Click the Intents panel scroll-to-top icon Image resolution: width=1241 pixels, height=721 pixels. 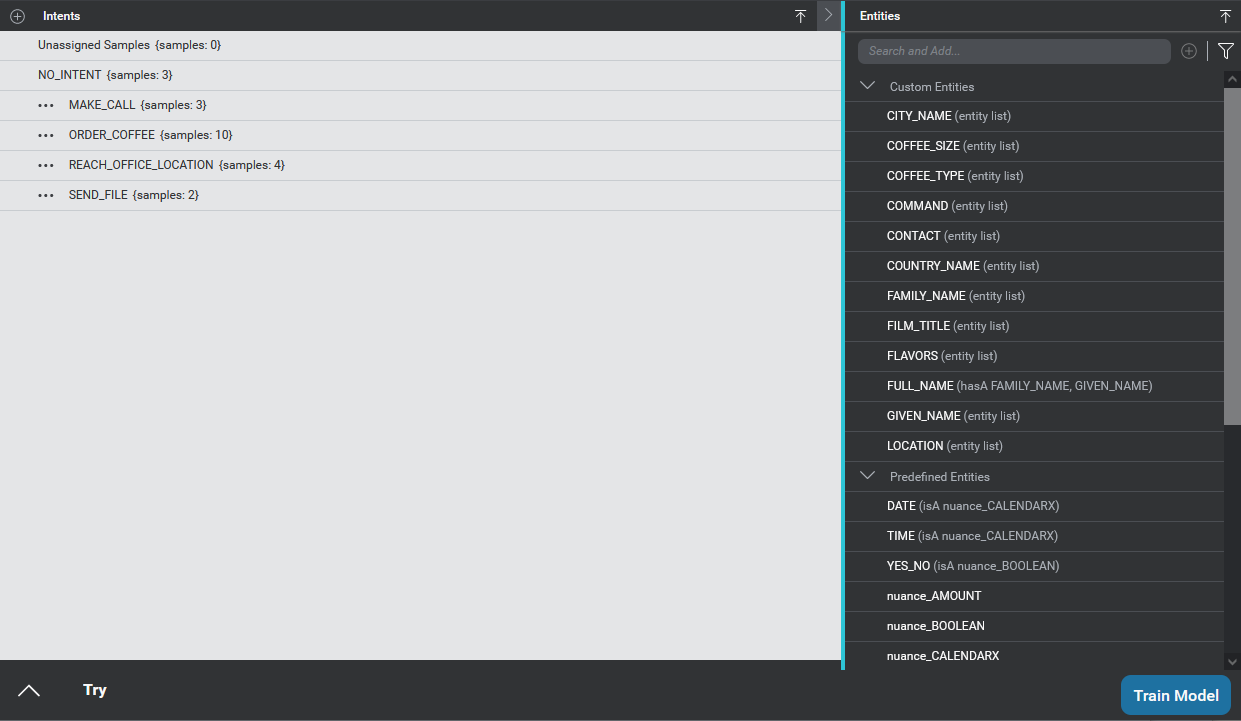tap(800, 16)
